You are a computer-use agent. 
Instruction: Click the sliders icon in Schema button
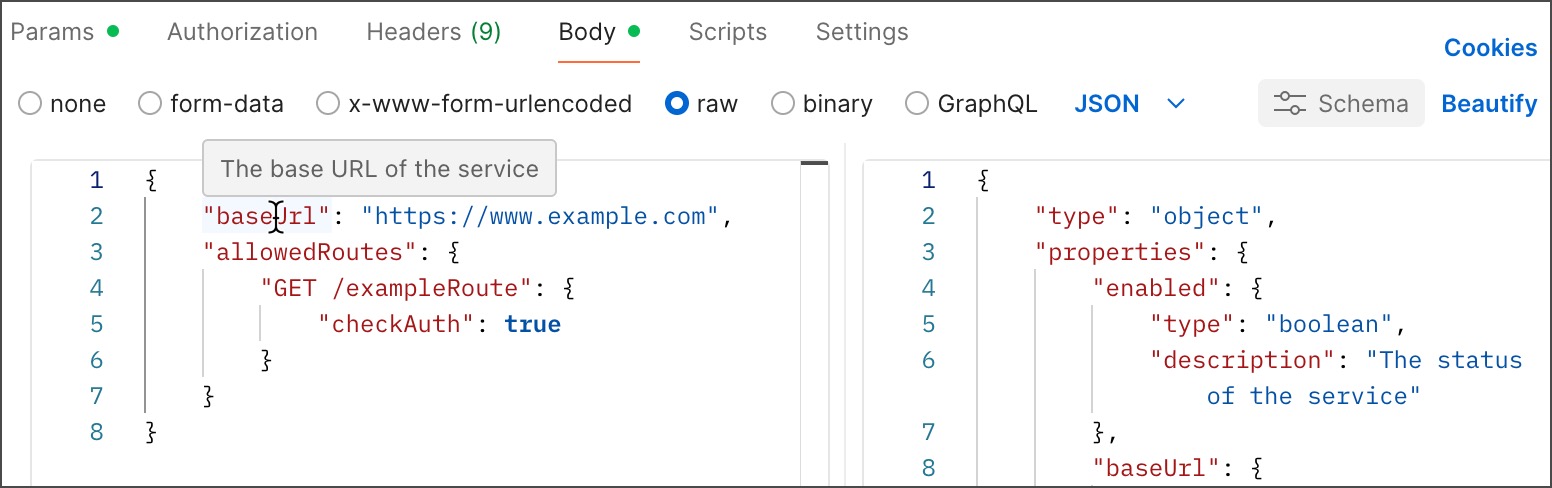click(1290, 103)
